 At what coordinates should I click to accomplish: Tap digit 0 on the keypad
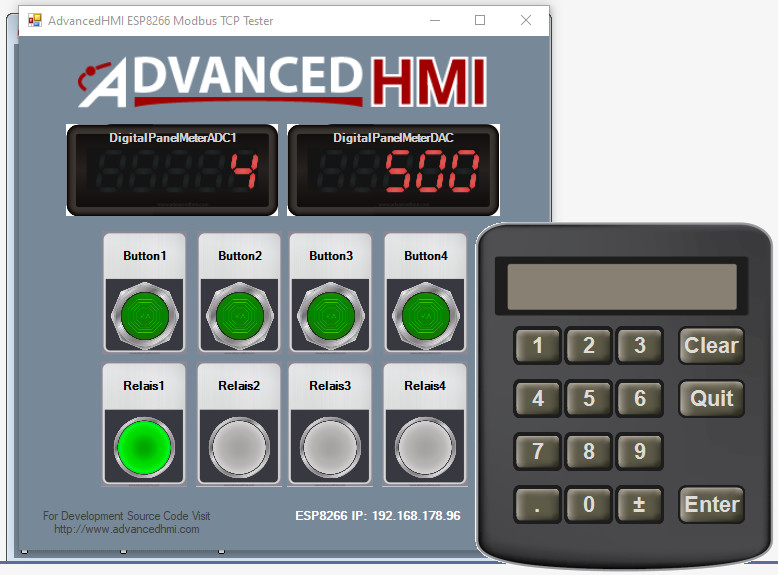click(589, 505)
